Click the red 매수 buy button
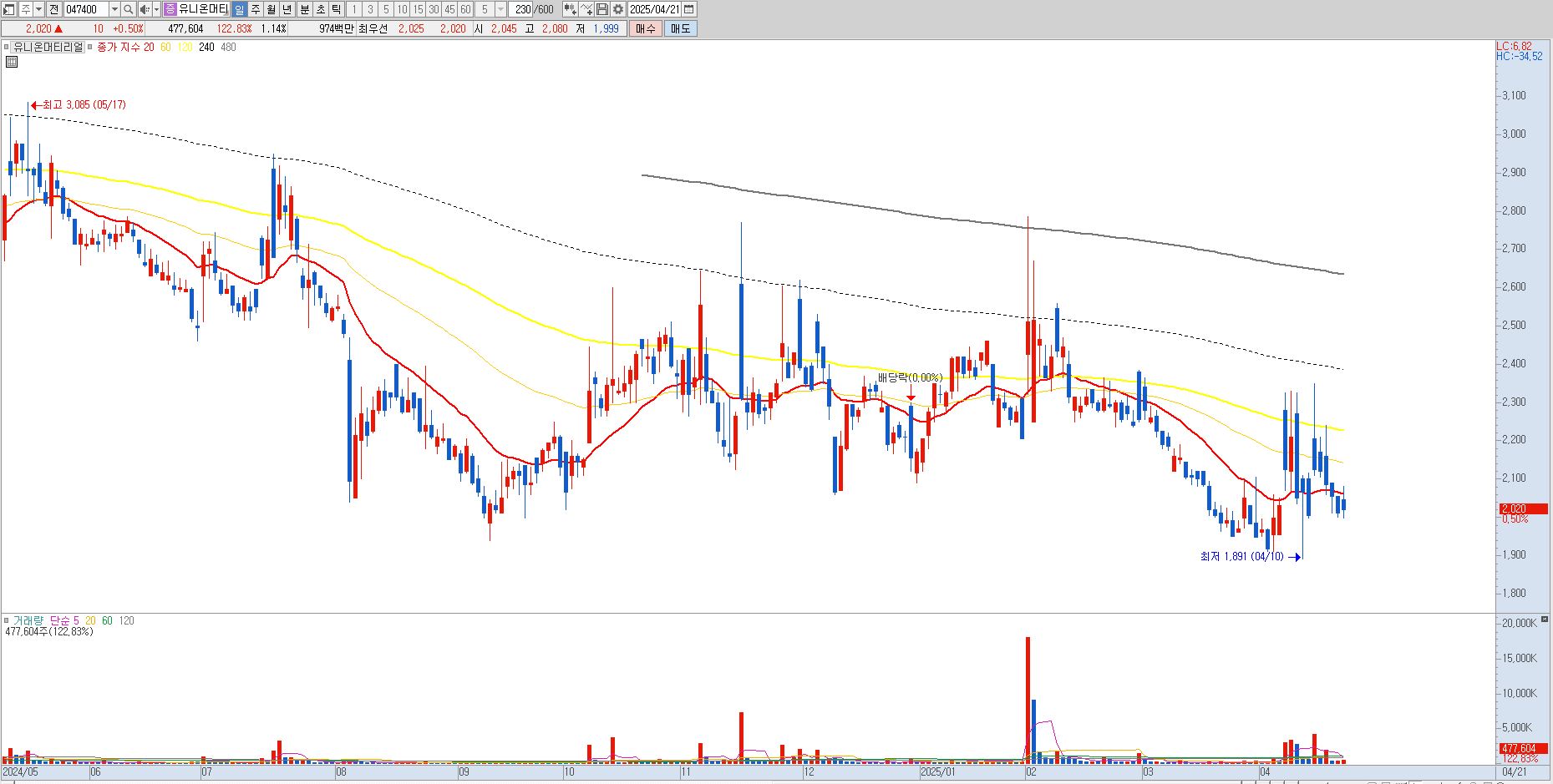 click(646, 28)
